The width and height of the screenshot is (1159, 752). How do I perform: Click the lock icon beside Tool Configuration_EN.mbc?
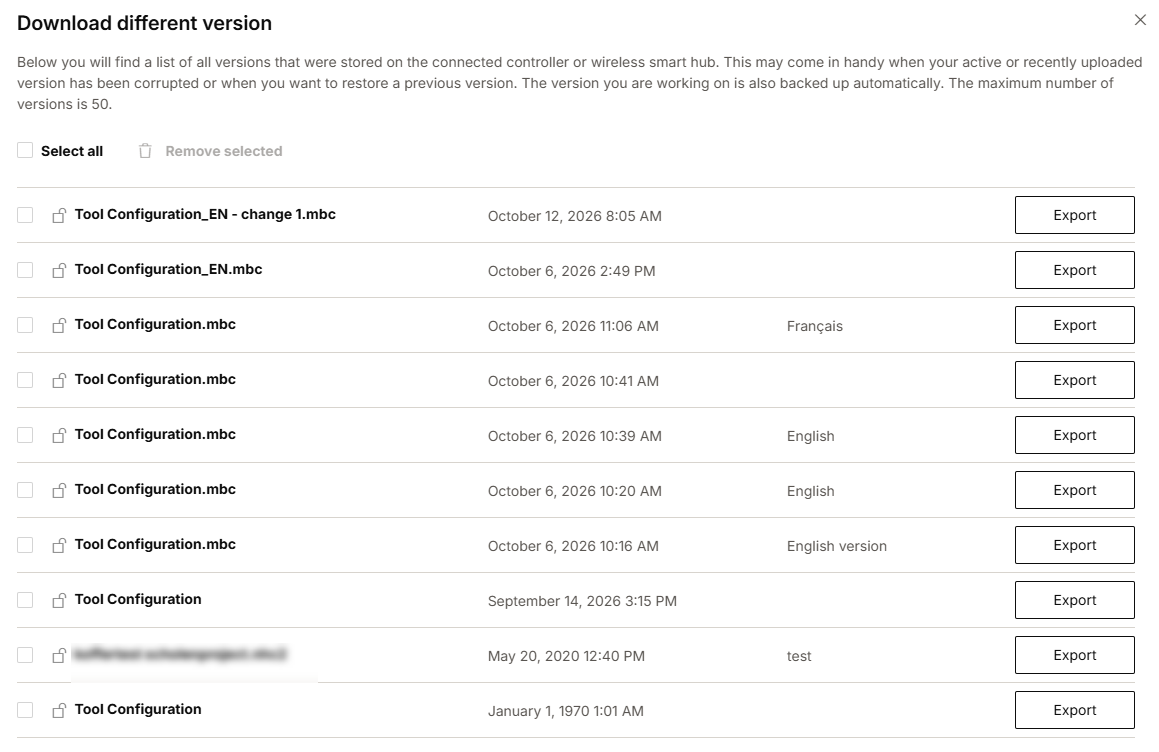coord(59,270)
